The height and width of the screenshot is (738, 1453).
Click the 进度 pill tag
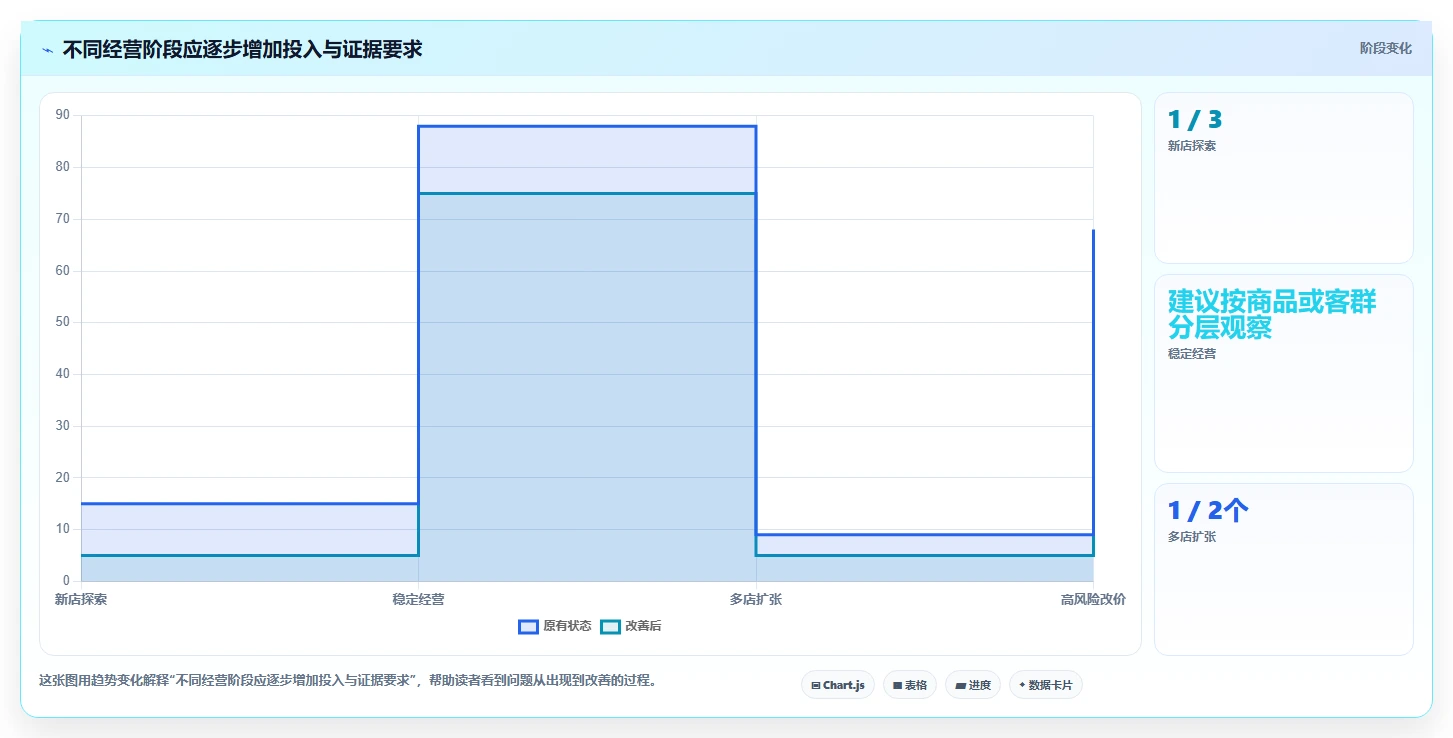(x=973, y=685)
